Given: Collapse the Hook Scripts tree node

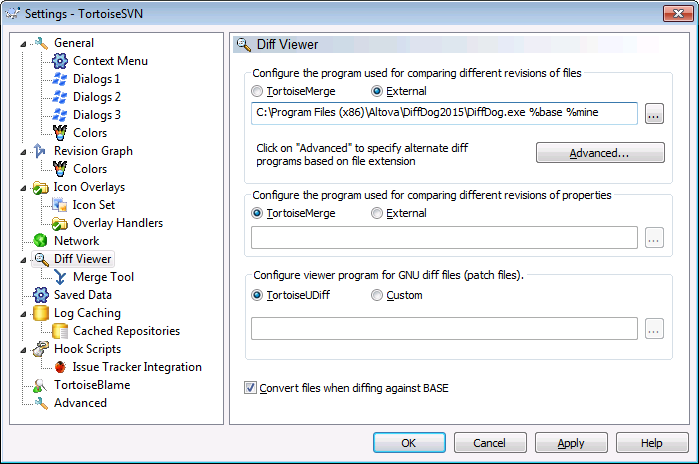Looking at the screenshot, I should pyautogui.click(x=24, y=349).
